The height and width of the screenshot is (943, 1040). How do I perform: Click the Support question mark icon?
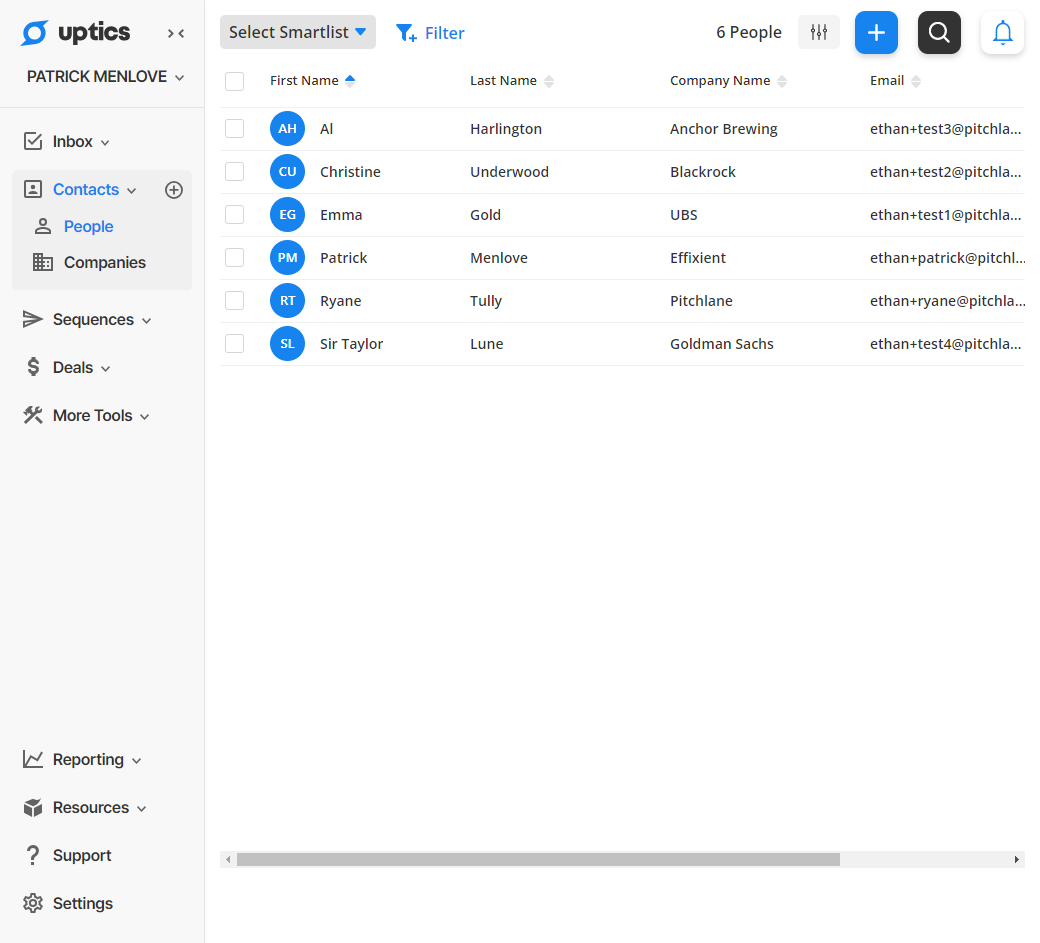coord(33,855)
